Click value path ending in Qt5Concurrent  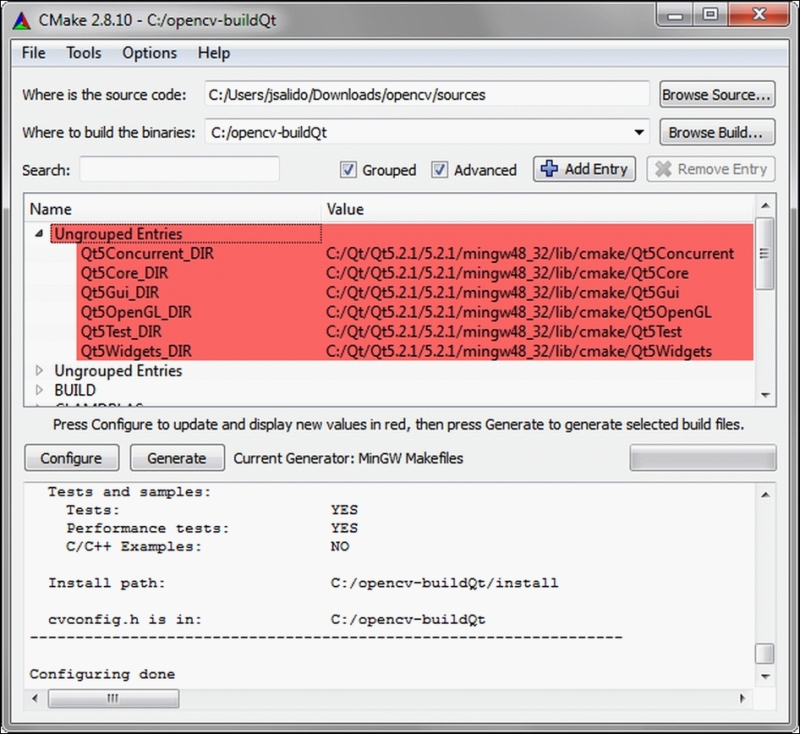pos(530,254)
